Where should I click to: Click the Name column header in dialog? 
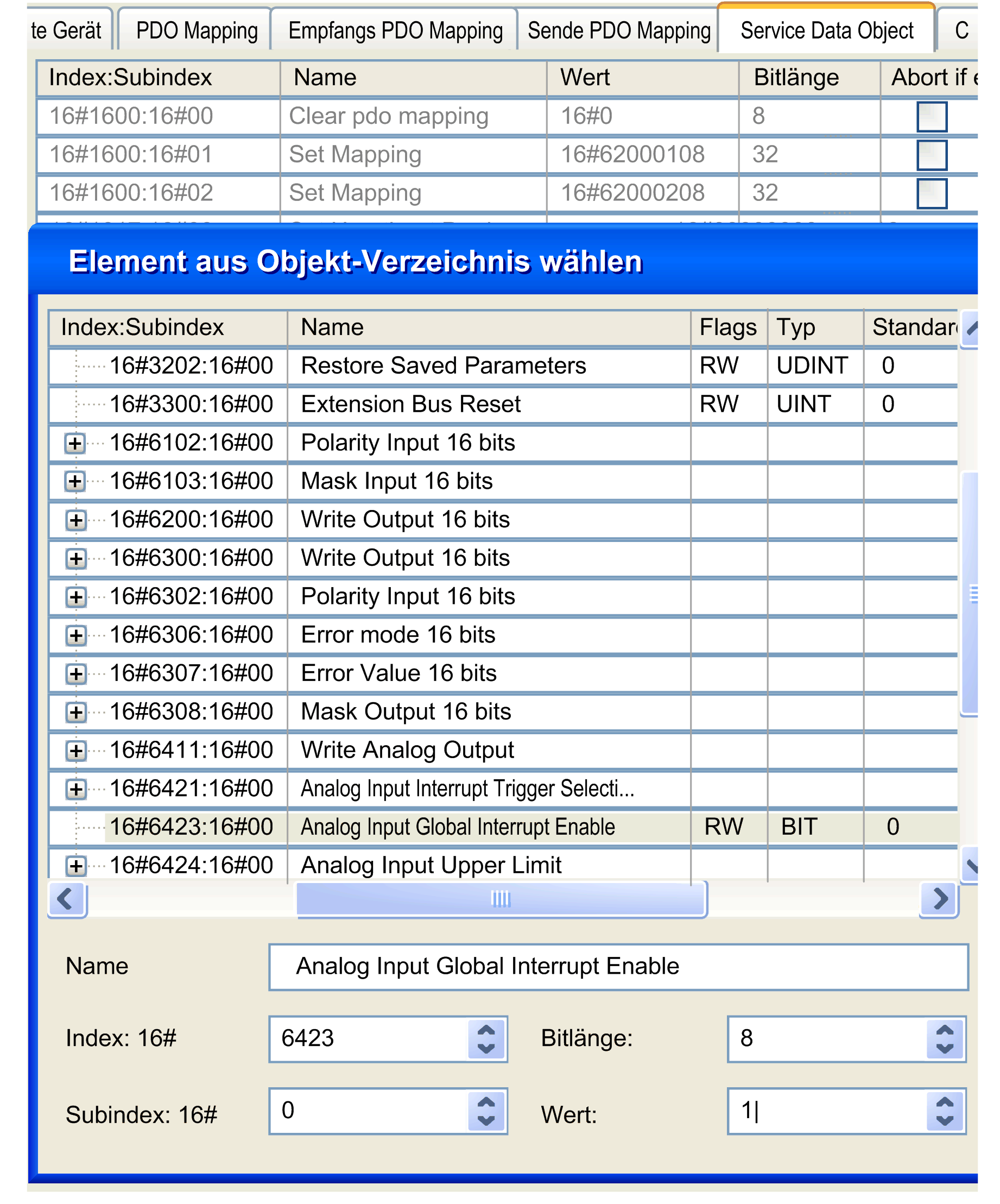tap(488, 328)
